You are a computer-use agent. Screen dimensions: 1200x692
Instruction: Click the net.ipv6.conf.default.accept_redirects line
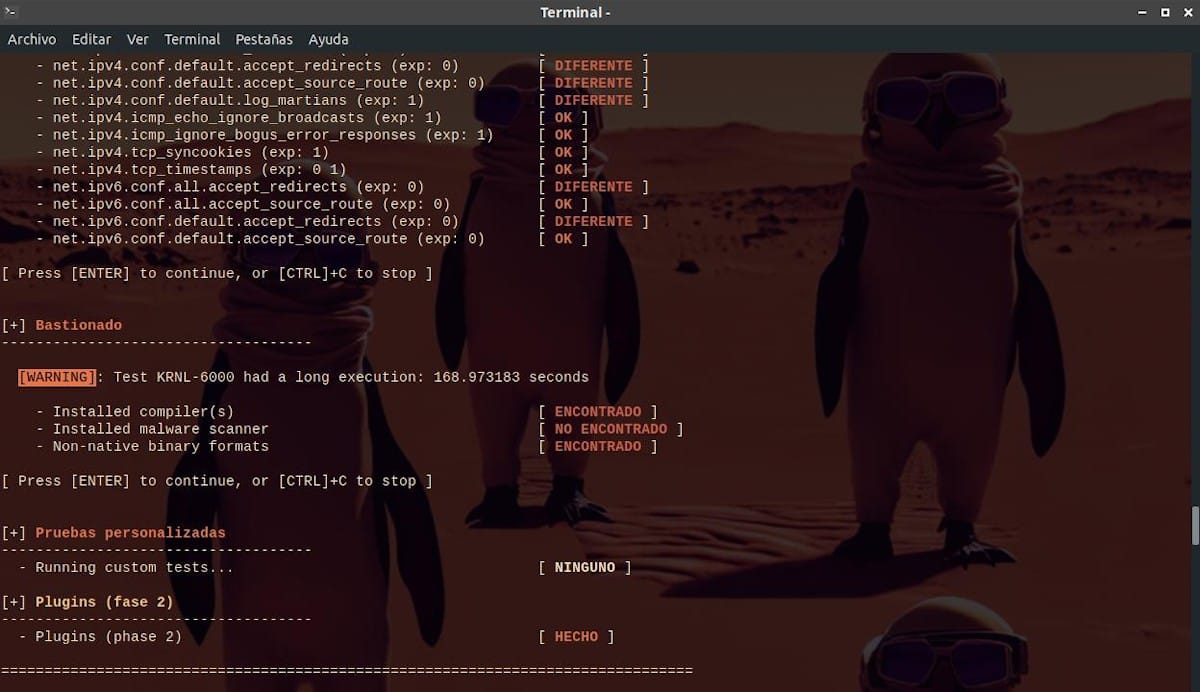coord(247,221)
